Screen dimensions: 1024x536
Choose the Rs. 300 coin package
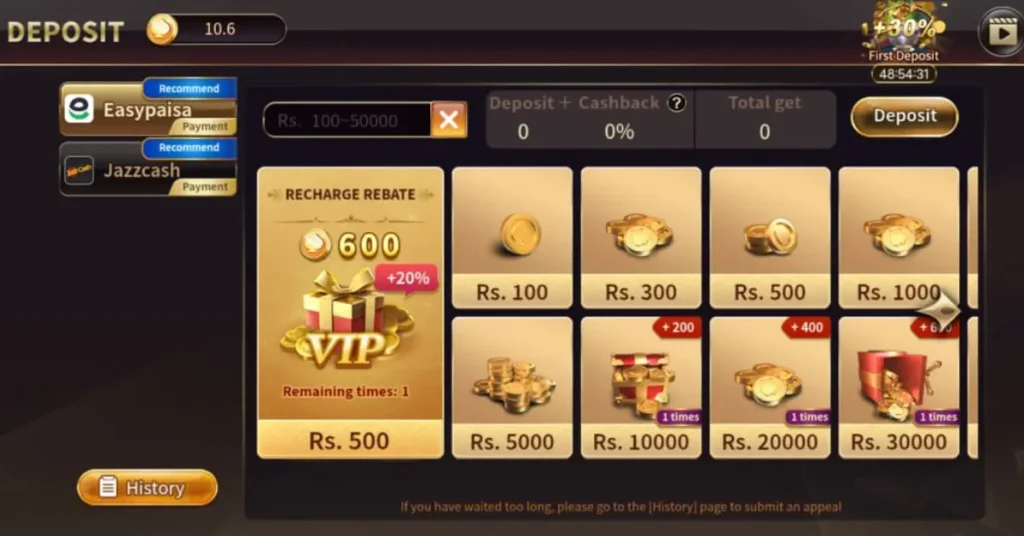click(x=641, y=238)
